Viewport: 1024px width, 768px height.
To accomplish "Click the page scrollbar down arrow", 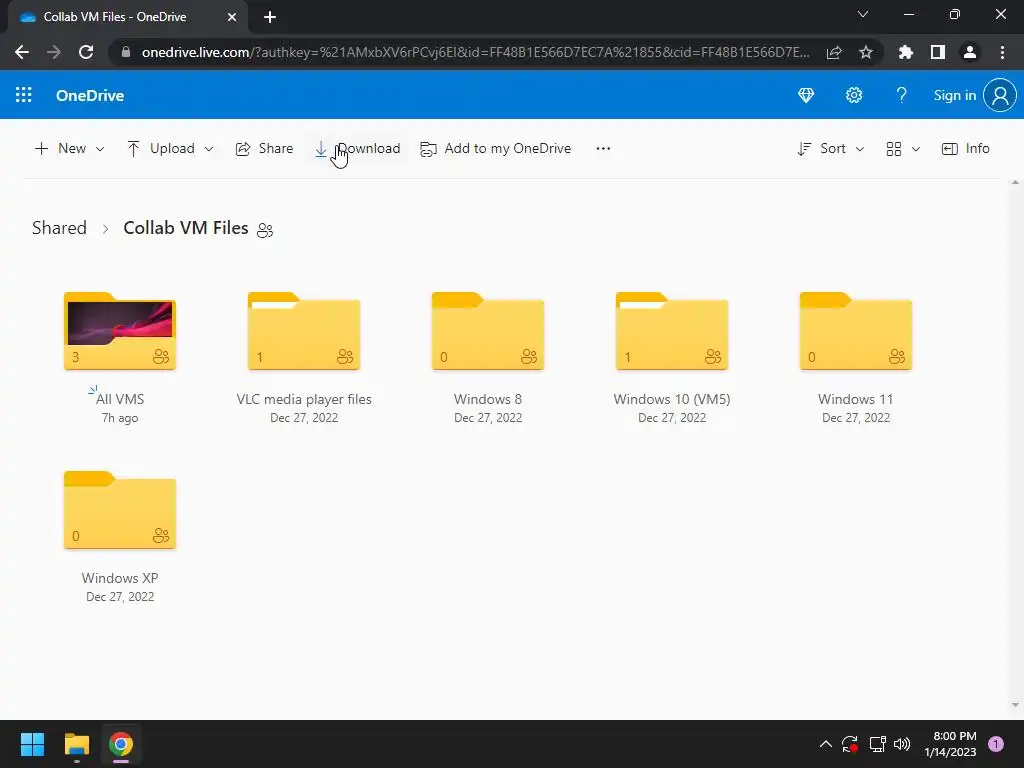I will [x=1015, y=705].
